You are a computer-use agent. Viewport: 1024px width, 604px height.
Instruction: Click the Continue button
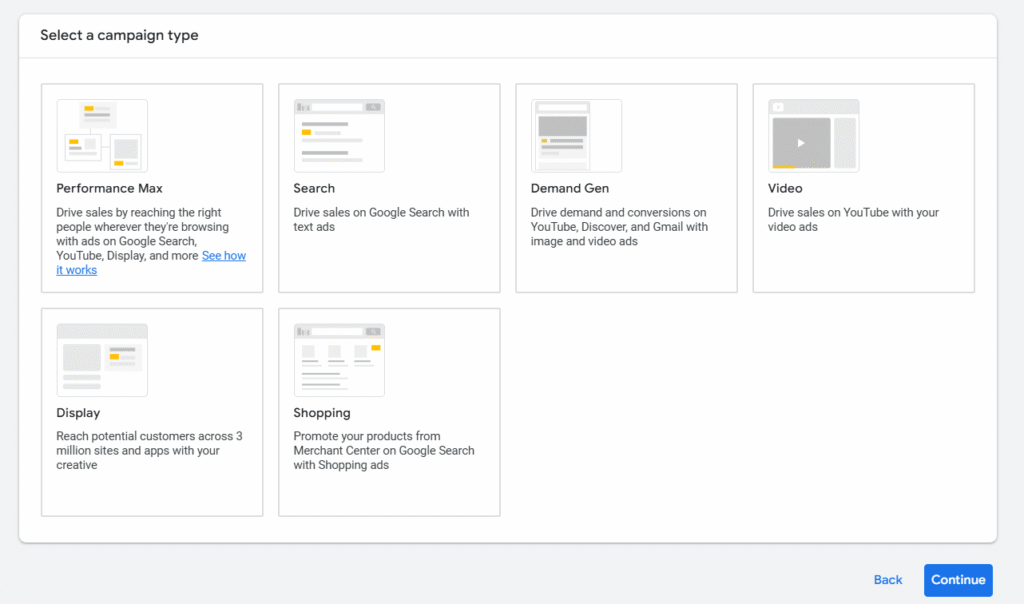coord(958,580)
